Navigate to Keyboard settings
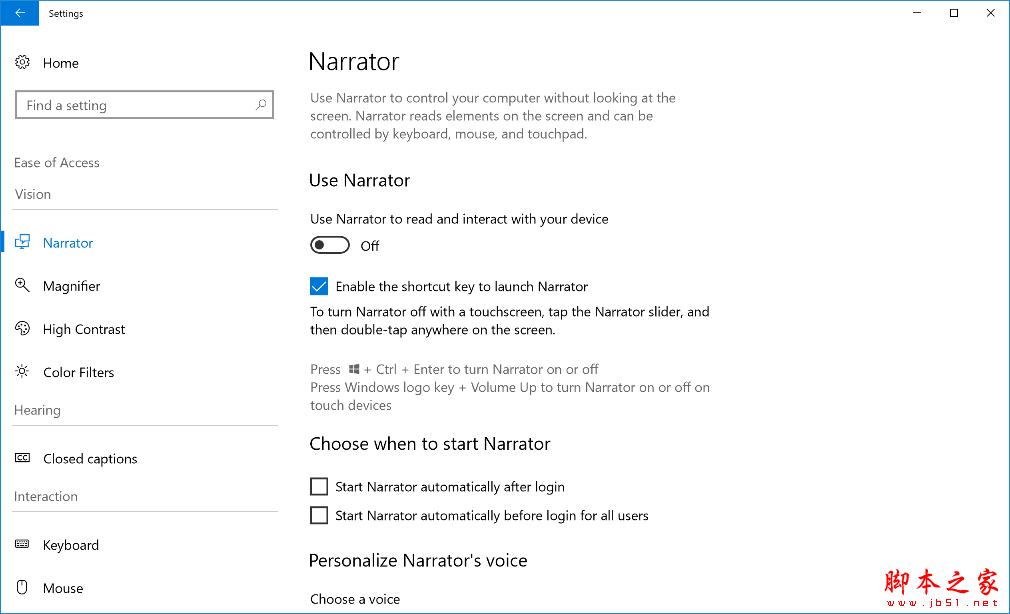1010x614 pixels. (70, 545)
